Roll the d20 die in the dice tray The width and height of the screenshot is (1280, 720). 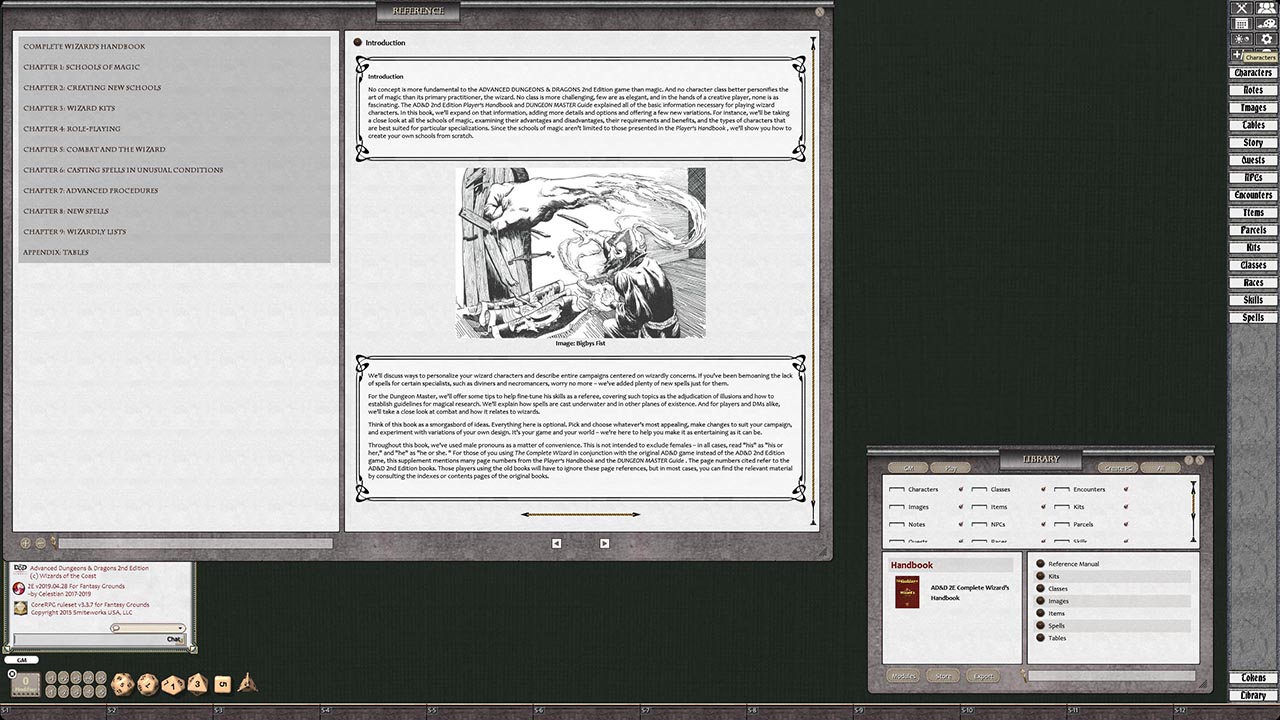click(x=122, y=684)
